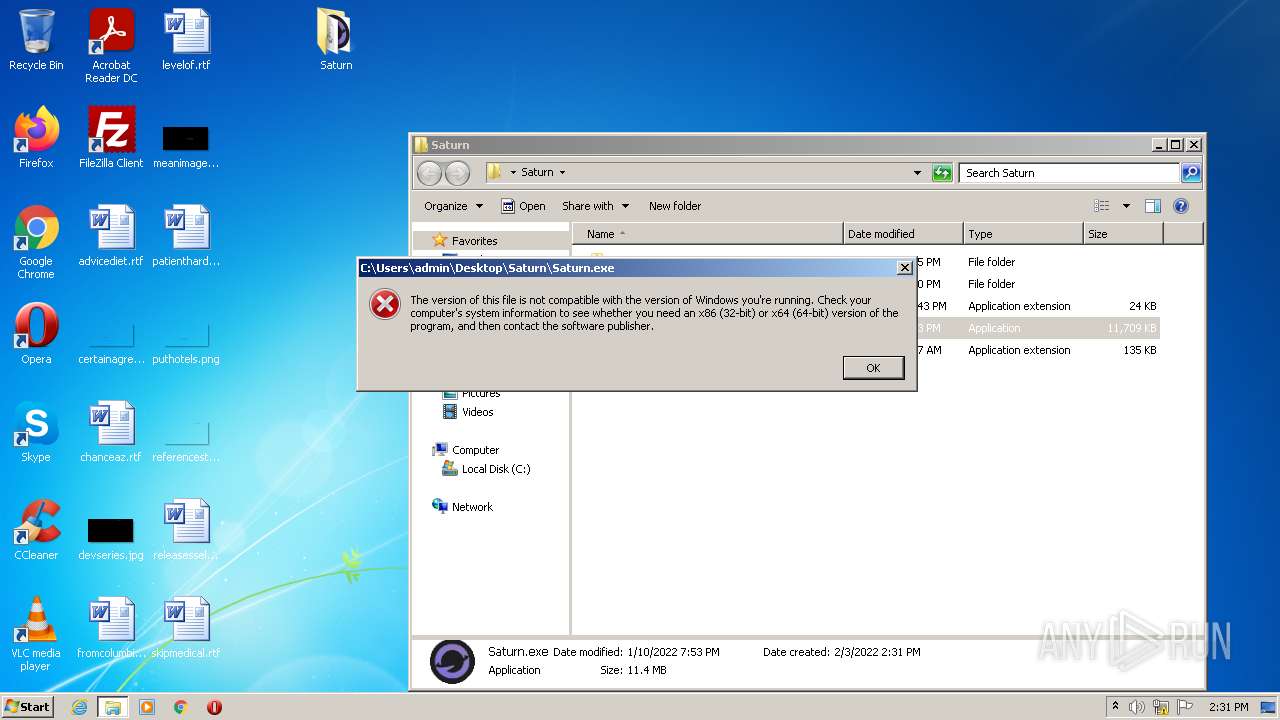Open Windows Media Player from the taskbar
The height and width of the screenshot is (720, 1280).
click(147, 707)
